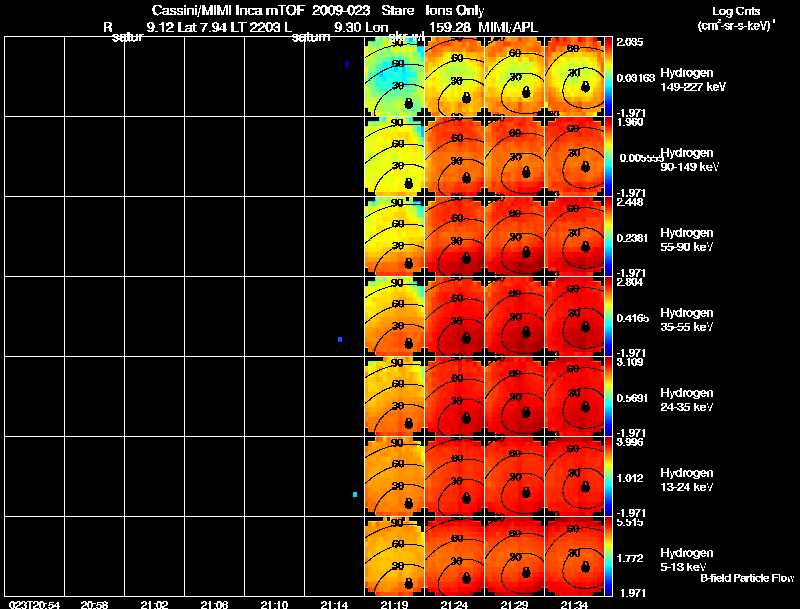Click the 'Hydrogen 24-35 keV' row label
800x609 pixels.
pos(687,400)
